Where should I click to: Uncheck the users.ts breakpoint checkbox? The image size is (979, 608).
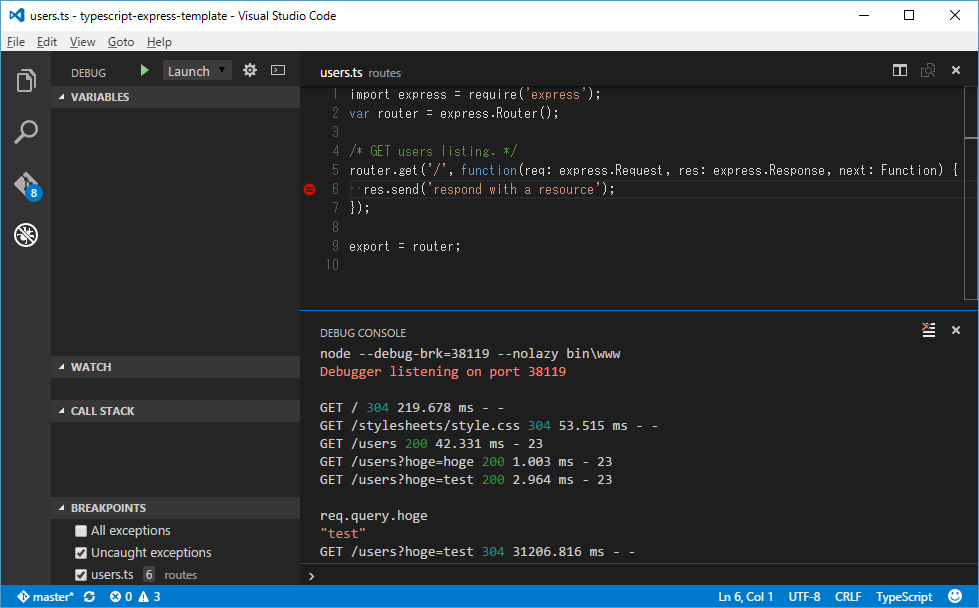point(81,575)
